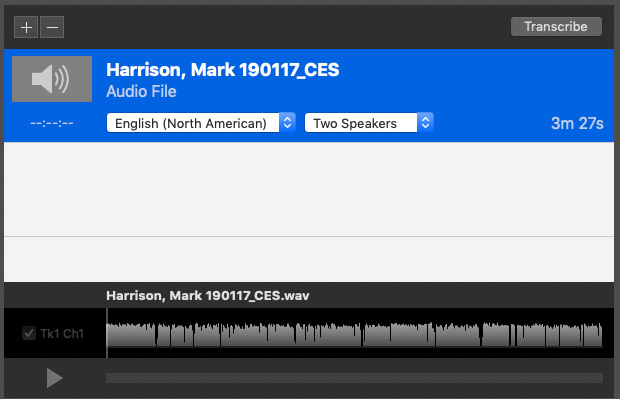Viewport: 620px width, 399px height.
Task: Click the middle of the audio waveform
Action: click(x=354, y=335)
